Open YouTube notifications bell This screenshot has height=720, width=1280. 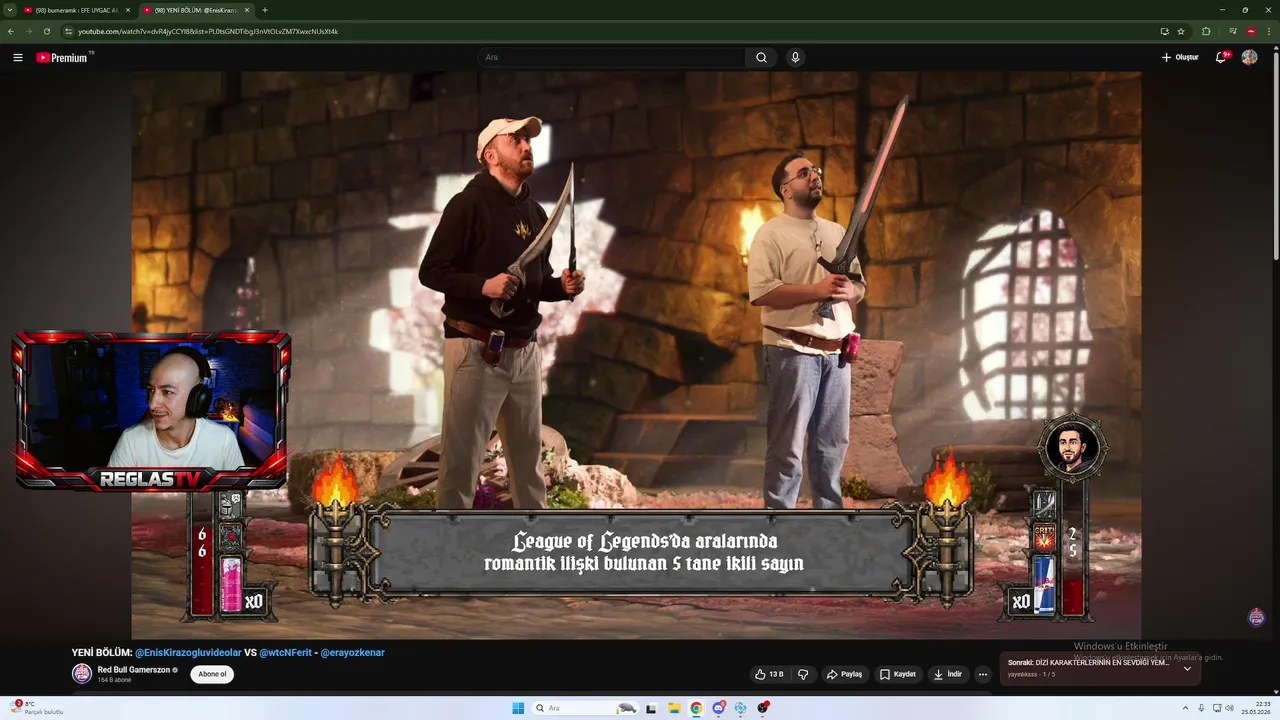[1221, 57]
